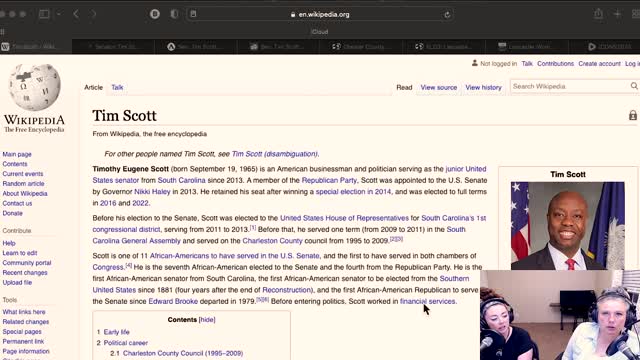Select the article's Talk tab
Screen dimensions: 640x360
[117, 87]
